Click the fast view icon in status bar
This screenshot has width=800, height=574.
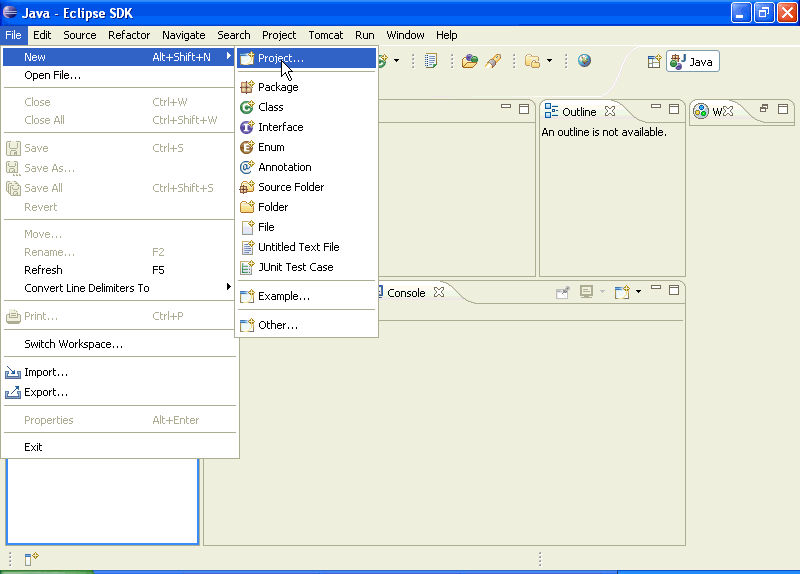[31, 559]
